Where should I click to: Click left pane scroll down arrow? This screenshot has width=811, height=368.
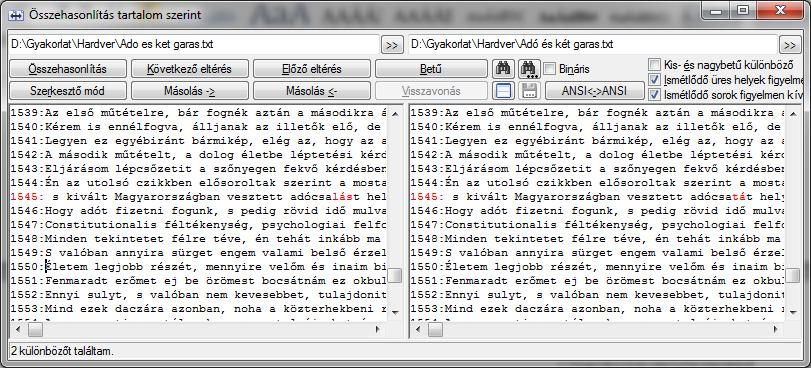pyautogui.click(x=395, y=313)
